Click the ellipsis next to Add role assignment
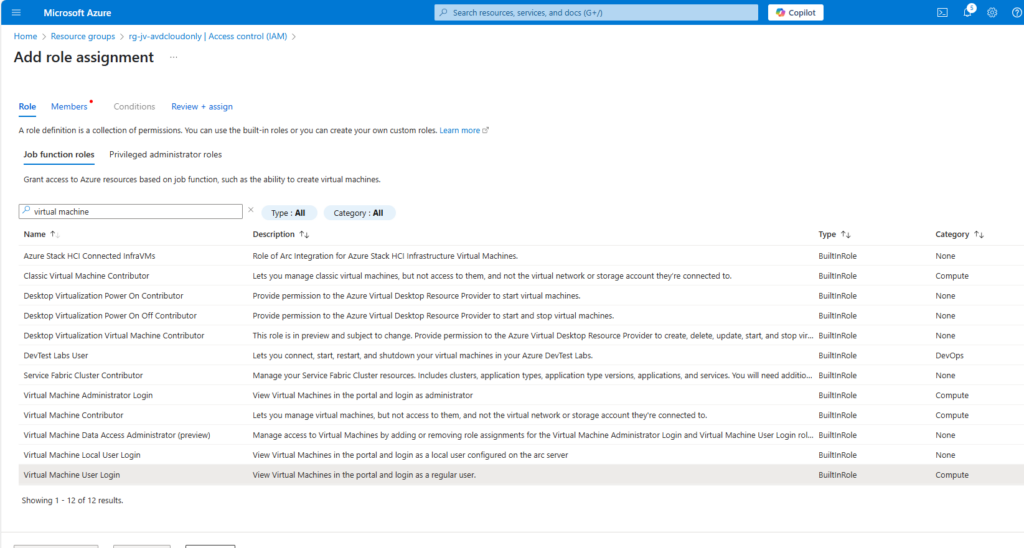Screen dimensions: 1024x548 click(174, 57)
